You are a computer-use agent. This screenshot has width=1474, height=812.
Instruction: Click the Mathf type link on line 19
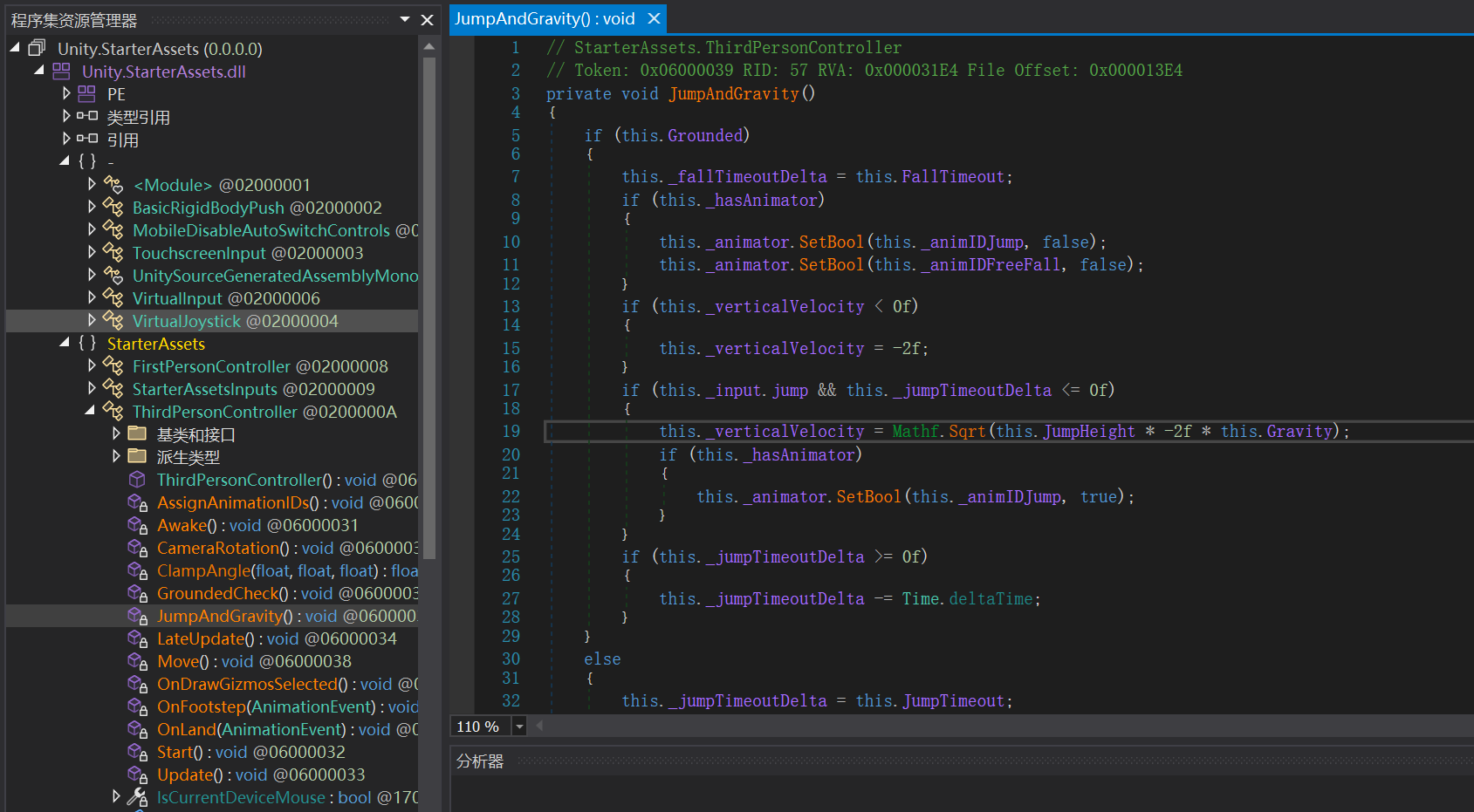click(x=915, y=432)
